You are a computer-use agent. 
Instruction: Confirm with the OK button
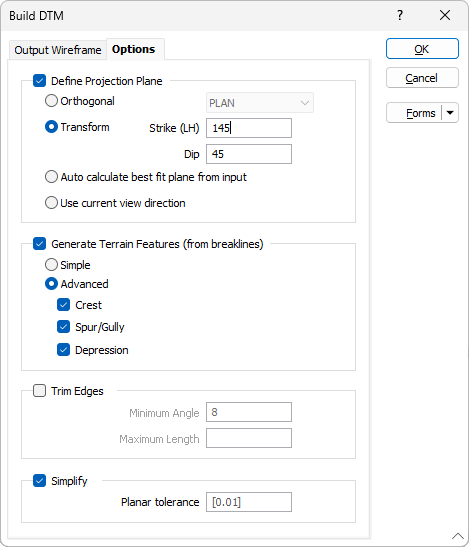[422, 49]
